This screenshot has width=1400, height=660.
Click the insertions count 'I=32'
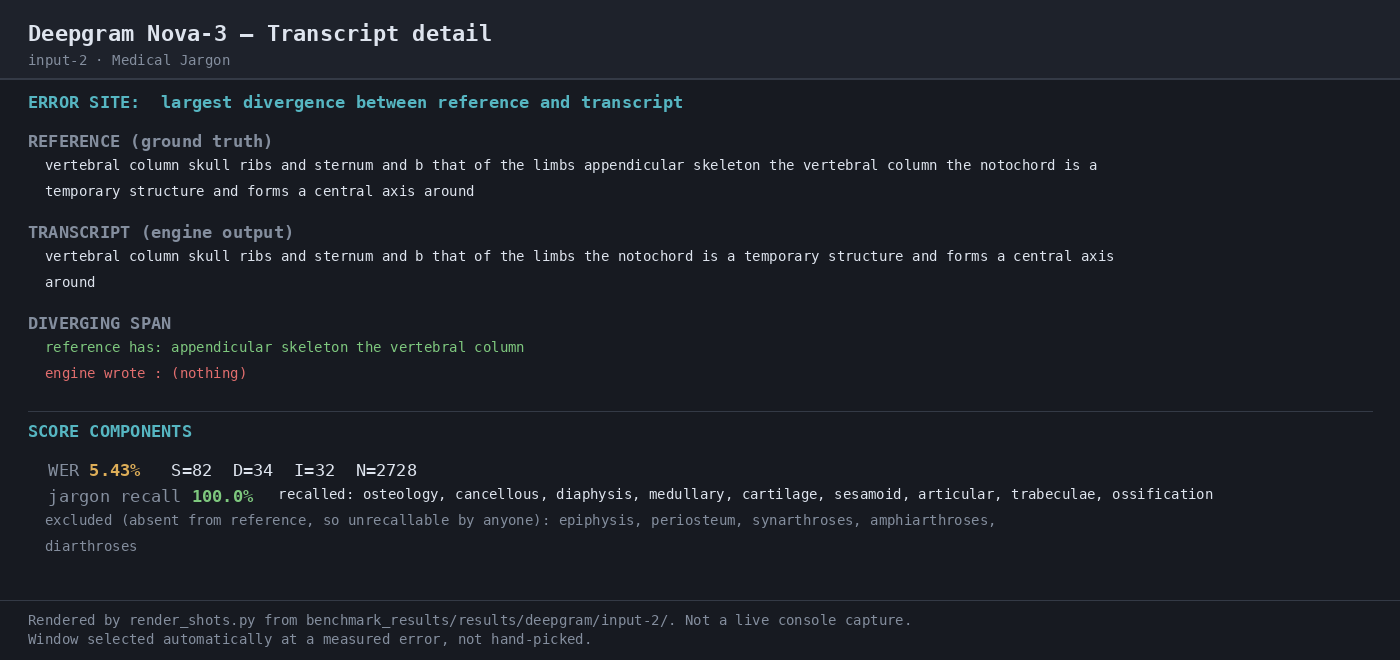pos(314,471)
